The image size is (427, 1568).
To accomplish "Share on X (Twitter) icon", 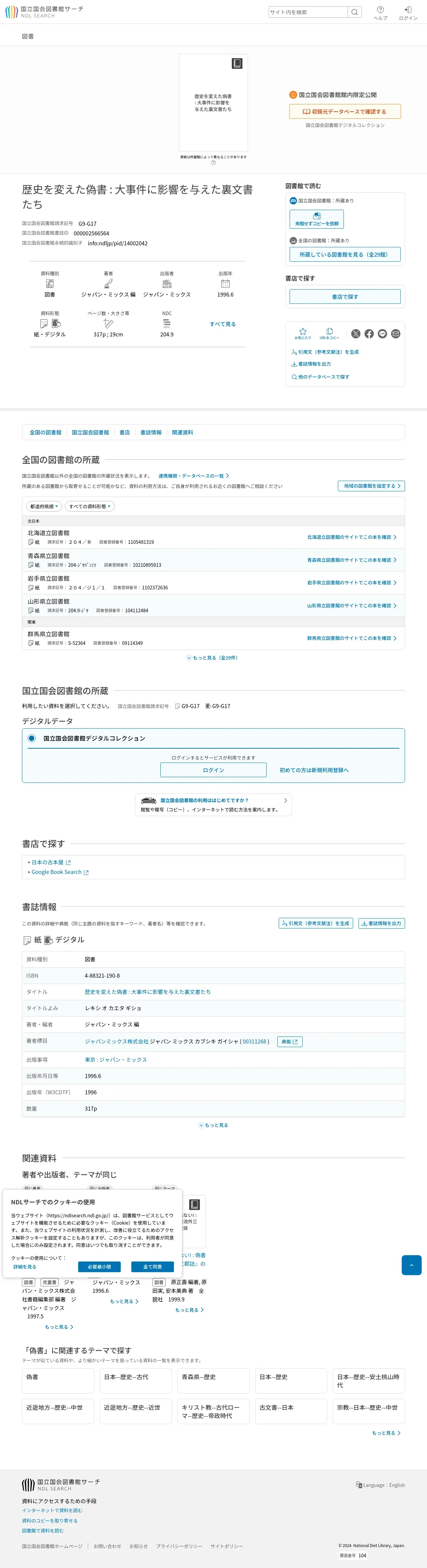I will pos(356,333).
